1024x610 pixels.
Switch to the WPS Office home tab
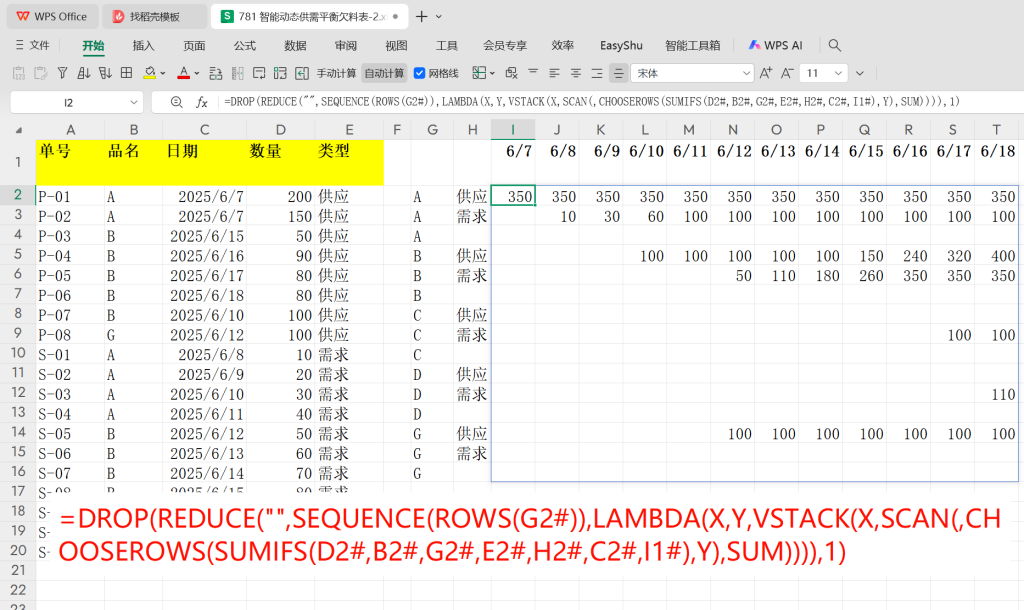52,16
